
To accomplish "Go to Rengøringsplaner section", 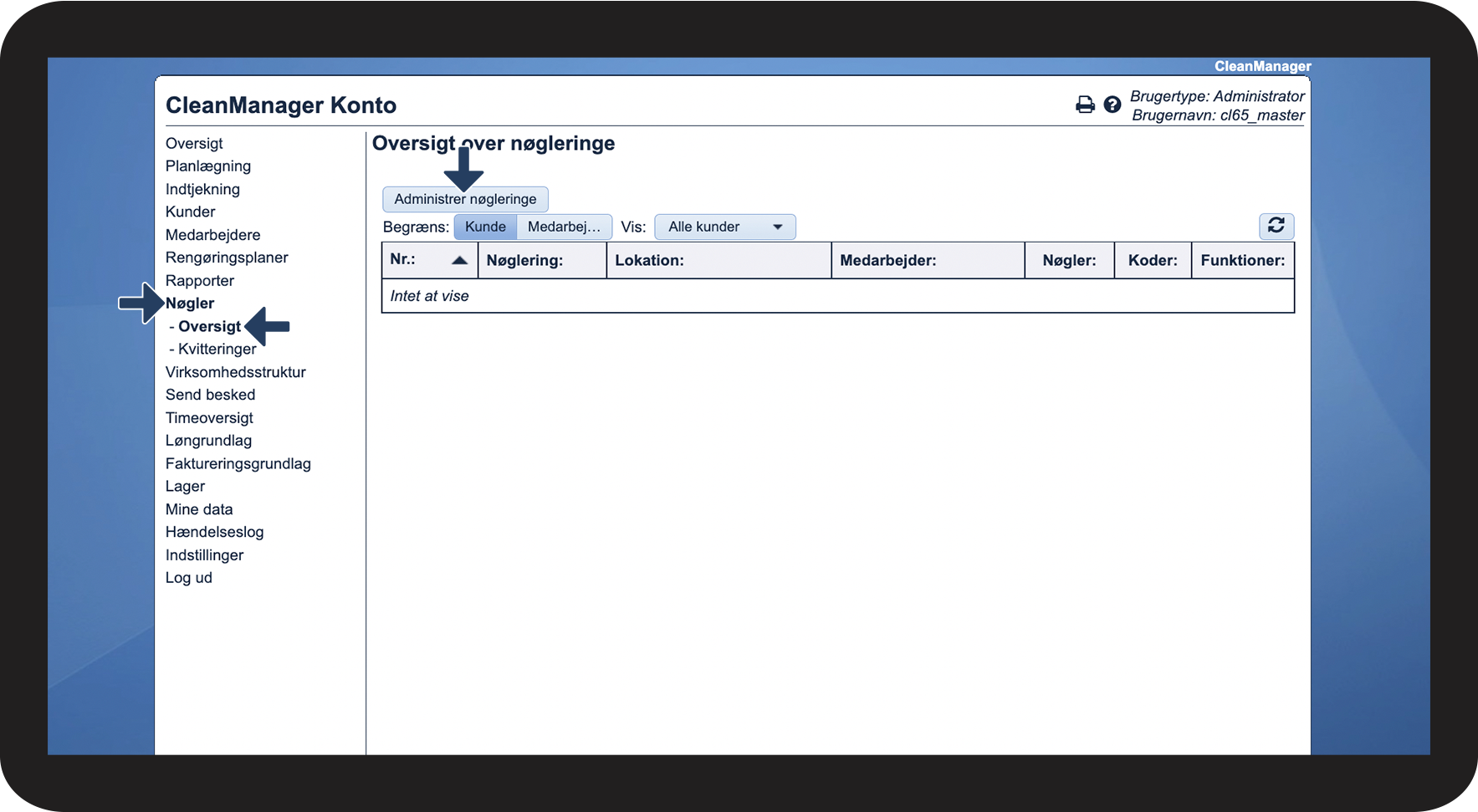I will coord(227,258).
